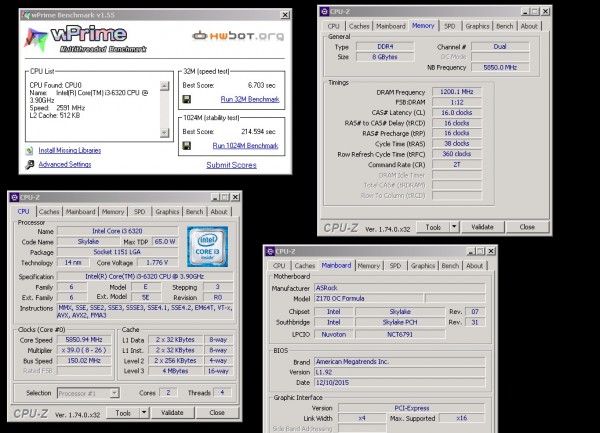Open Caches tab in Mainboard window

click(x=305, y=265)
